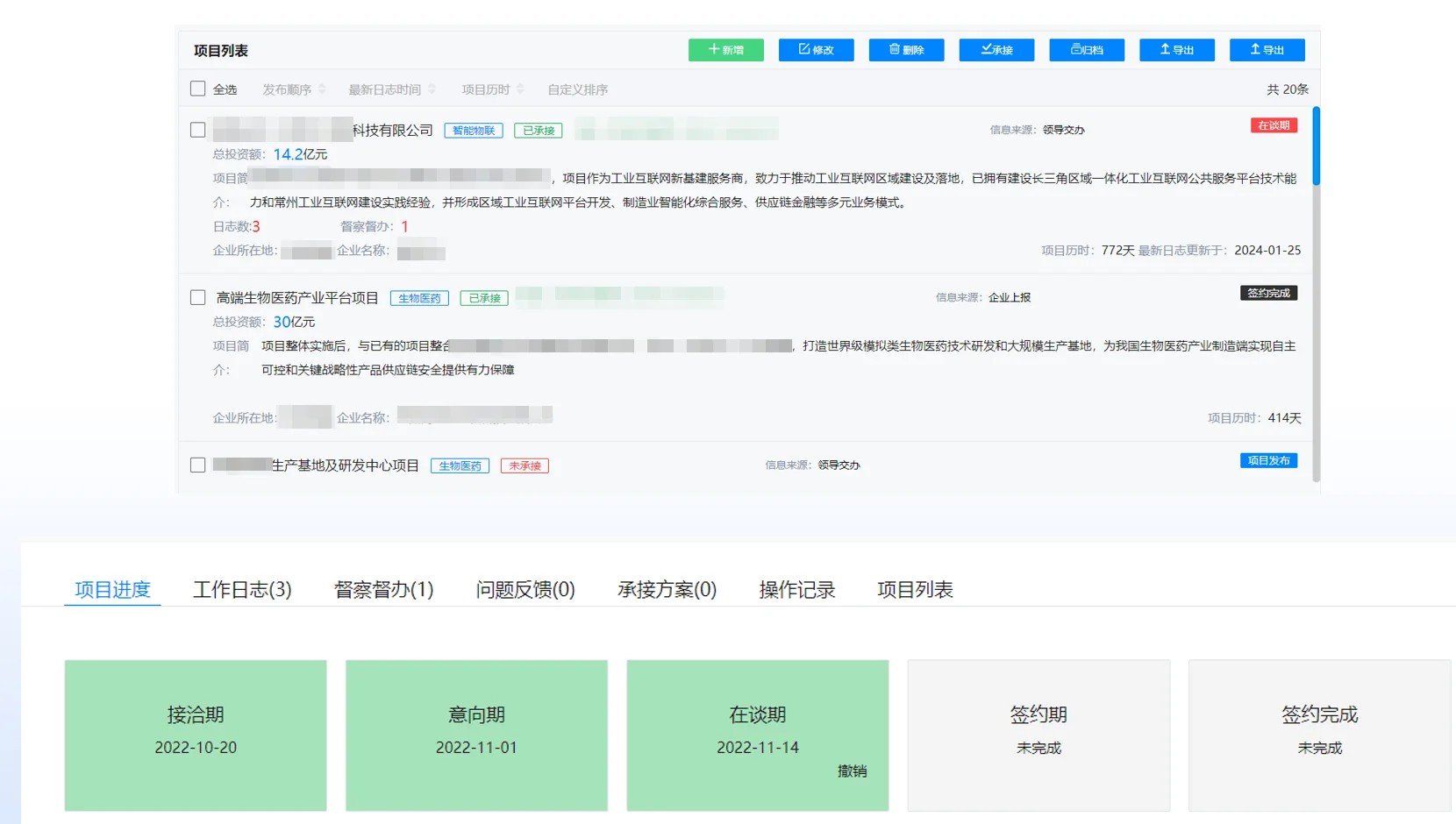Viewport: 1456px width, 824px height.
Task: Click the 归档 archive button
Action: pyautogui.click(x=1087, y=50)
